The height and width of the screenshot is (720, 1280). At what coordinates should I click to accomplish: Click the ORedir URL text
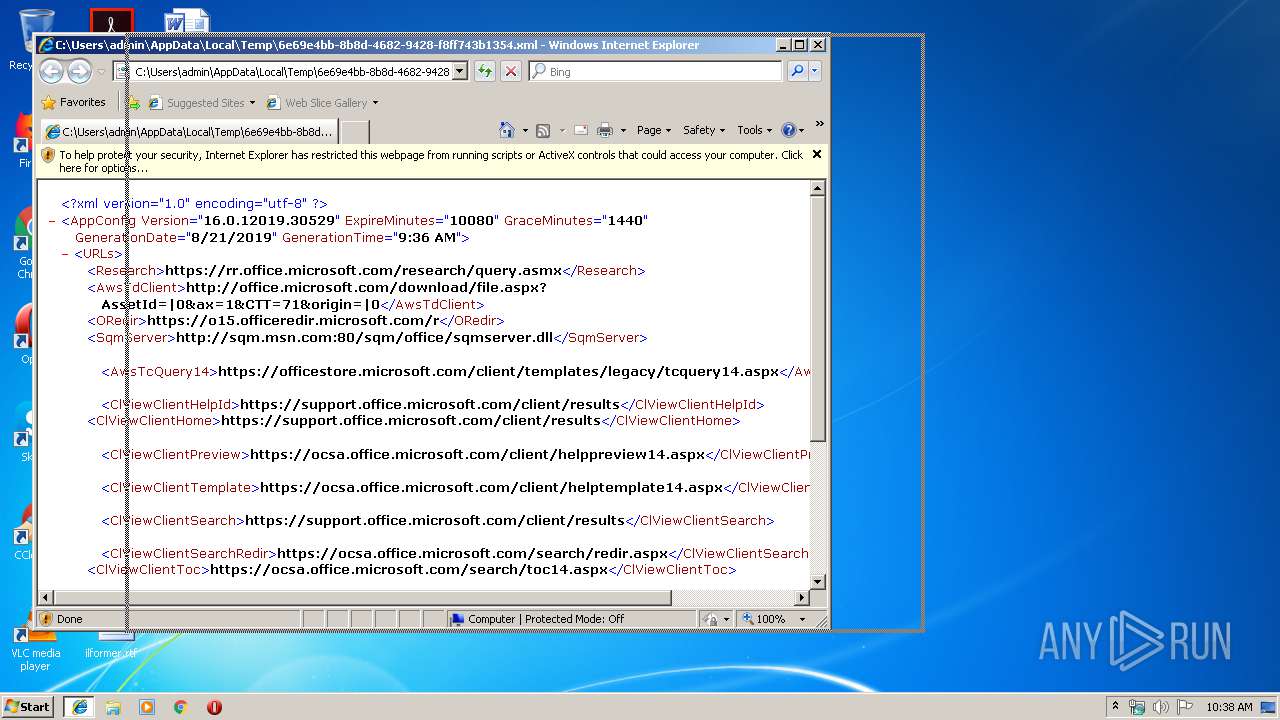[293, 321]
